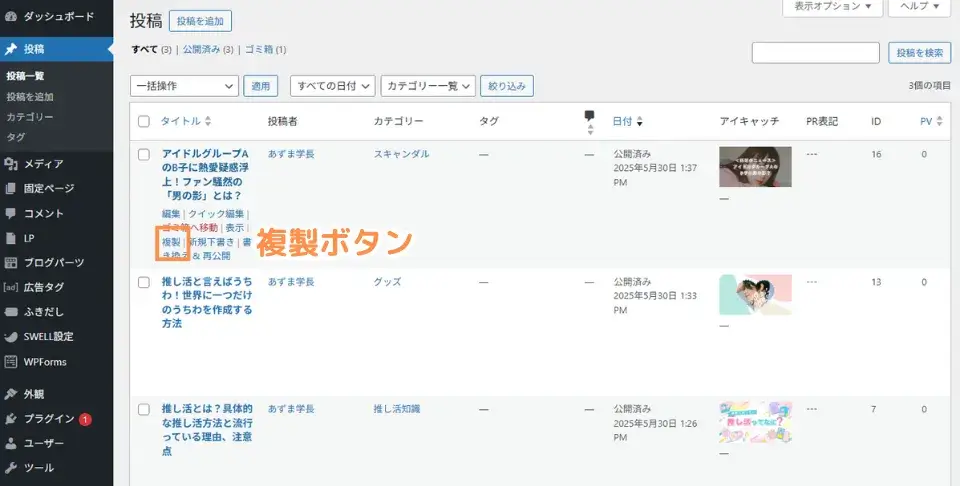
Task: Sort posts by PV column
Action: [931, 121]
